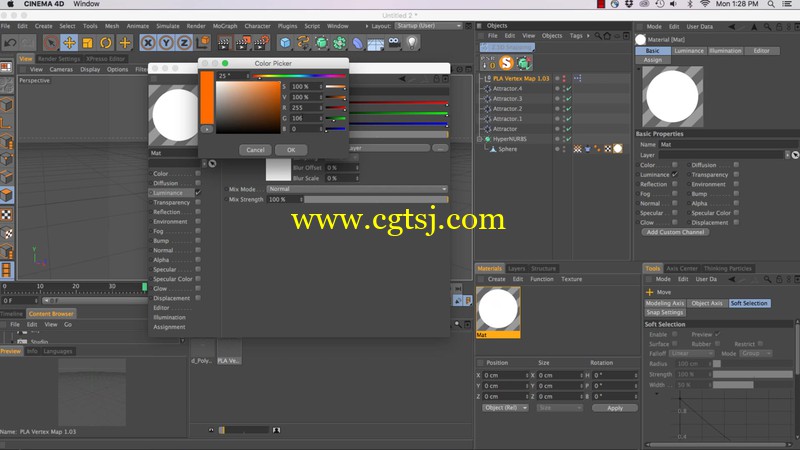Viewport: 800px width, 450px height.
Task: Click OK in Color Picker
Action: pos(291,150)
